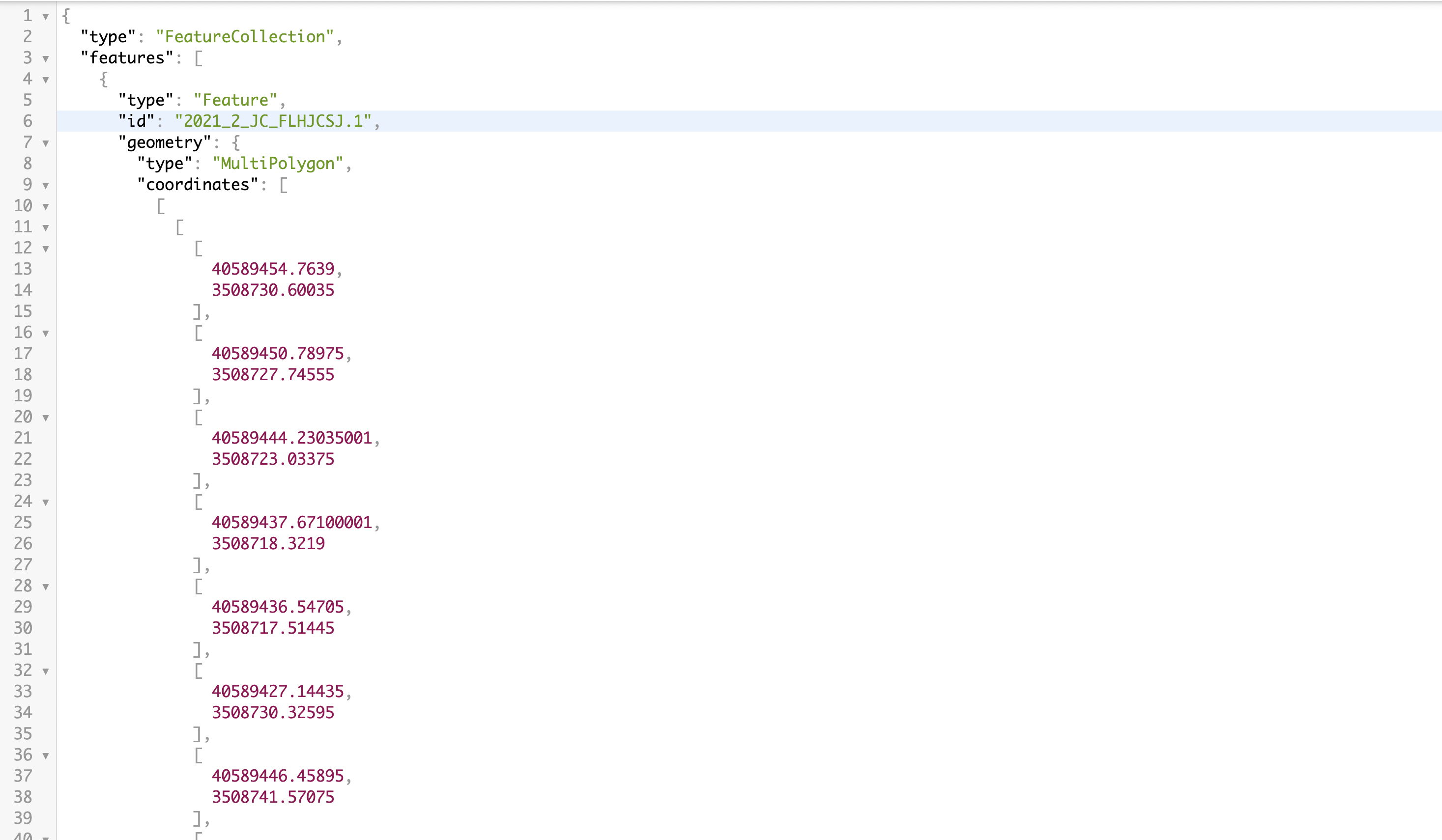
Task: Fold the coordinate pair at line 36
Action: coord(46,756)
